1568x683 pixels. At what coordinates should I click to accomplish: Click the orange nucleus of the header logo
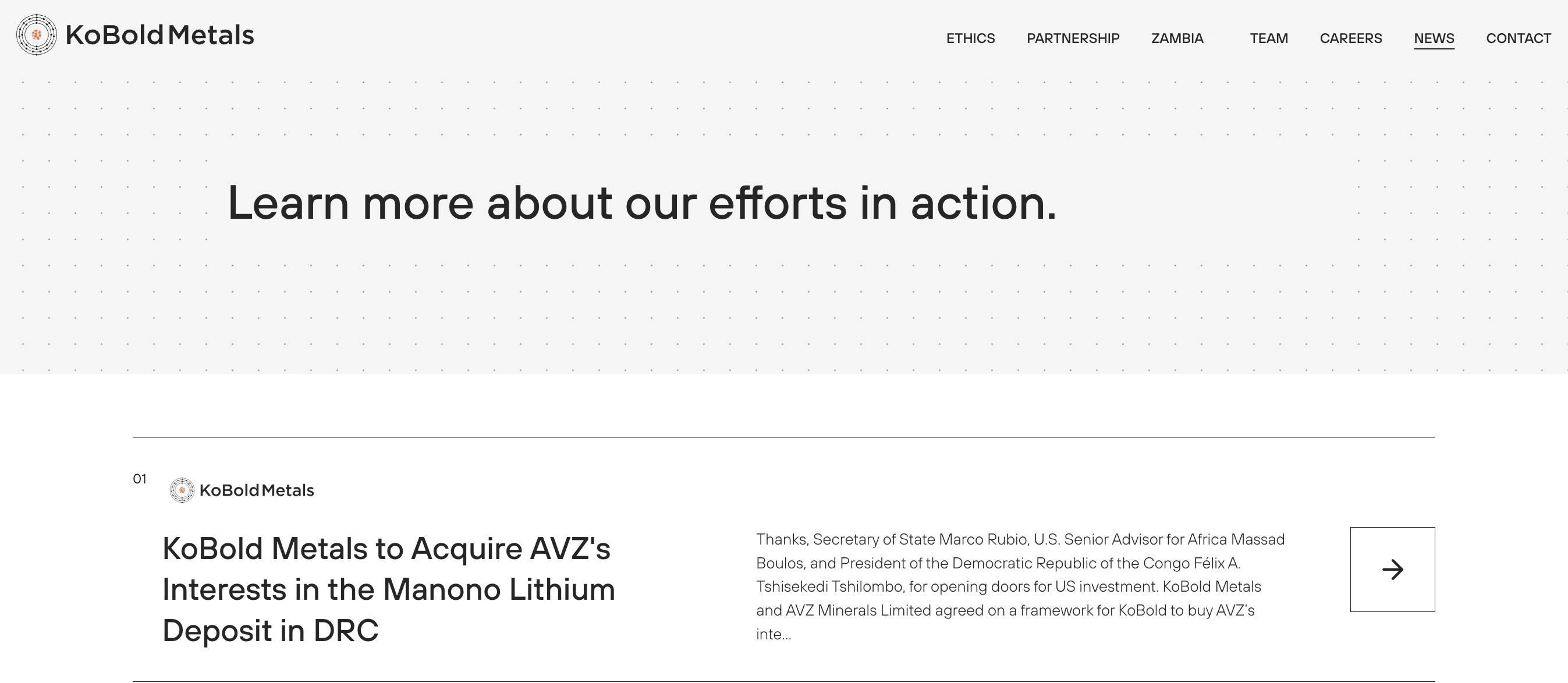(x=37, y=35)
